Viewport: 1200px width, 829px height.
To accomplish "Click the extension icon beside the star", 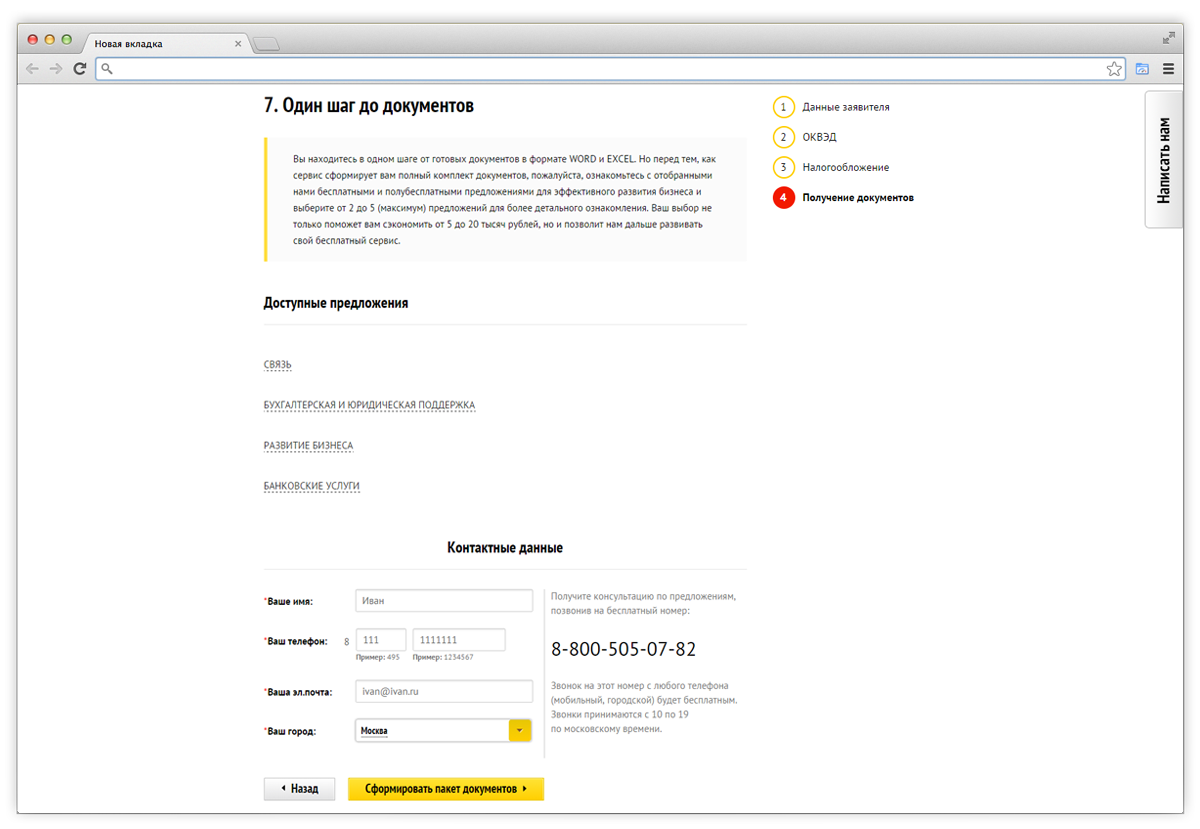I will pyautogui.click(x=1142, y=69).
